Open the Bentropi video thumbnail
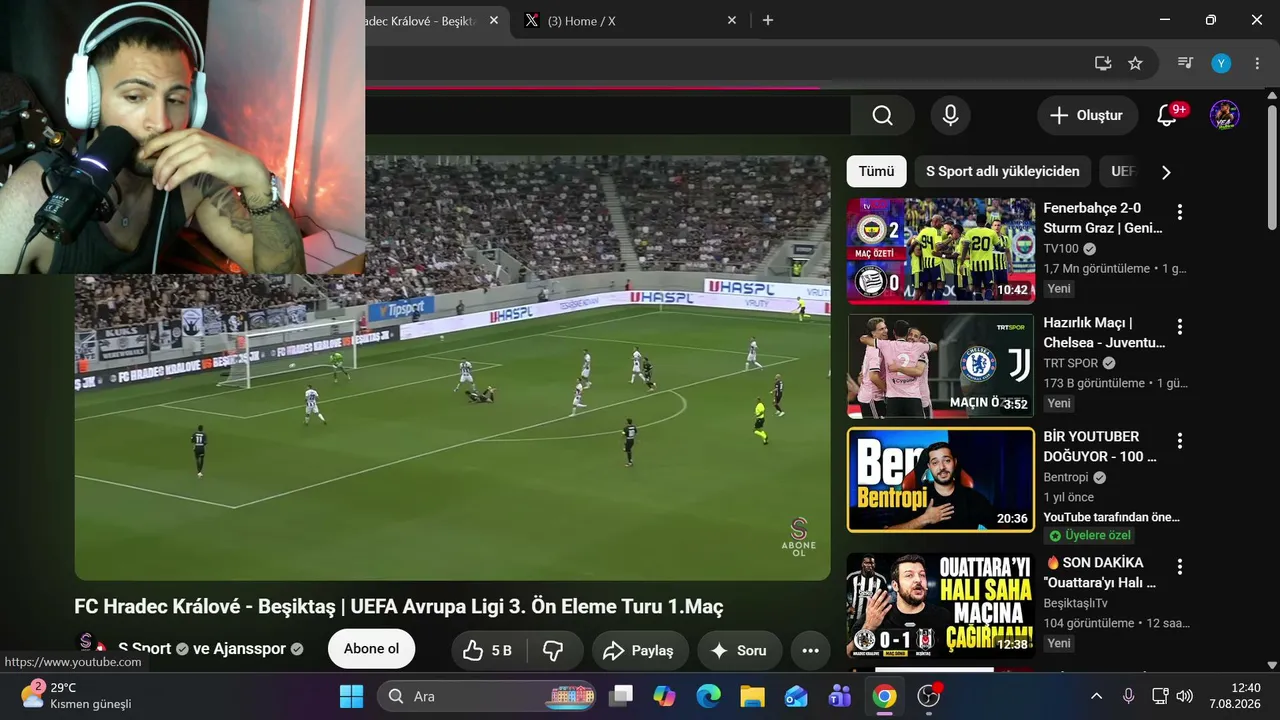The height and width of the screenshot is (720, 1280). click(941, 480)
